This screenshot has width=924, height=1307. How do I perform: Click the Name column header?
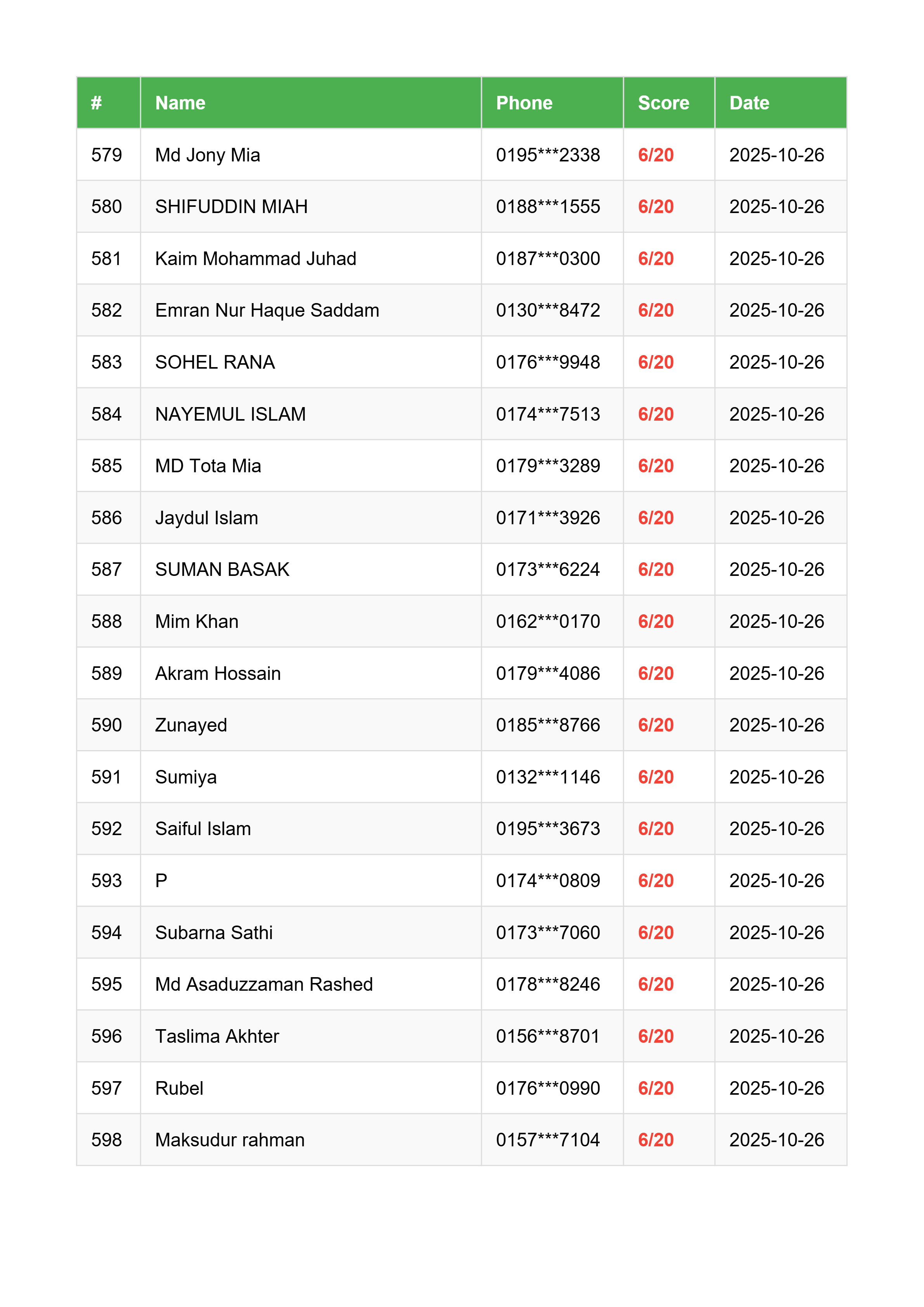click(180, 103)
